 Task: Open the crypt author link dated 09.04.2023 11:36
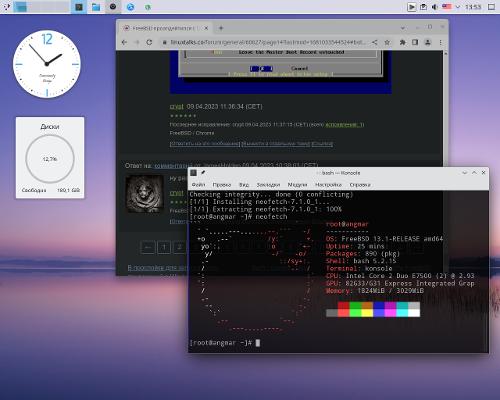point(177,107)
